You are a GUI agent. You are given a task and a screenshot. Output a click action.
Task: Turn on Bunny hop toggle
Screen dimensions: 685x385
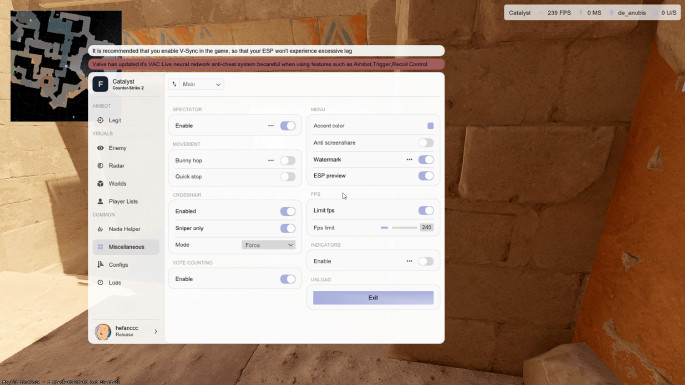click(288, 160)
